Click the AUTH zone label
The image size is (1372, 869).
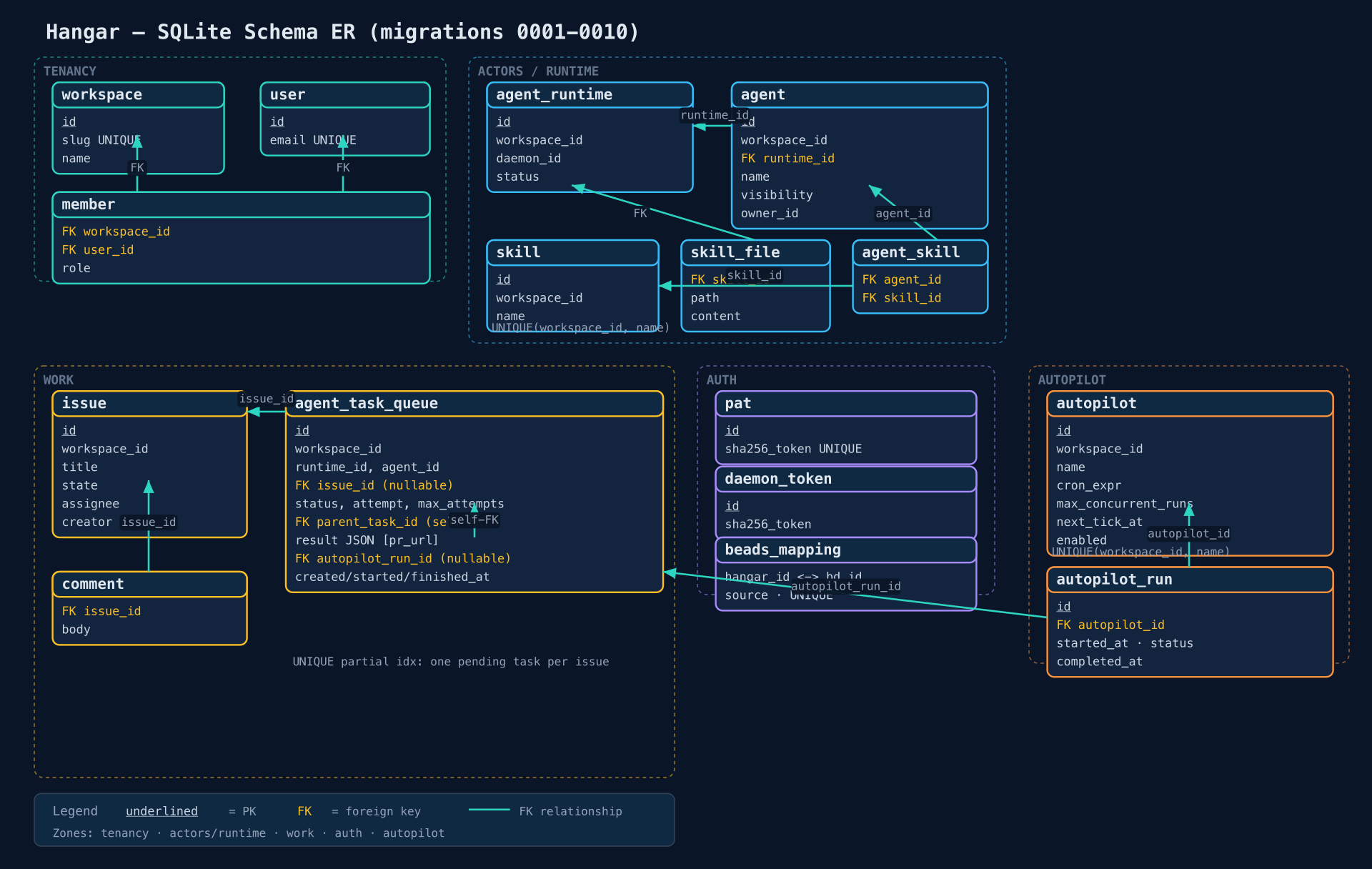[721, 380]
